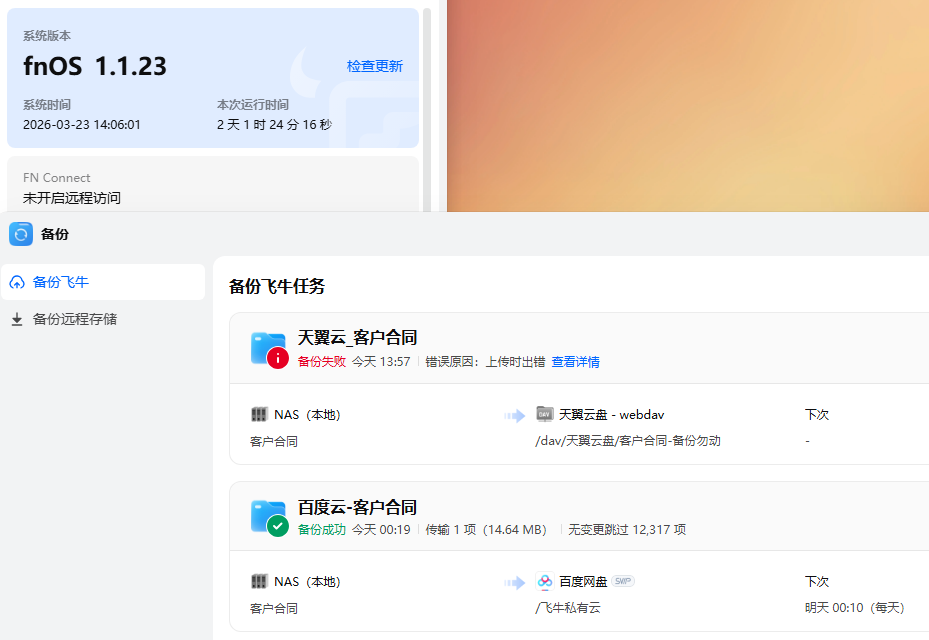Click the SWP badge next to 百度网盘
Viewport: 929px width, 640px height.
(622, 581)
